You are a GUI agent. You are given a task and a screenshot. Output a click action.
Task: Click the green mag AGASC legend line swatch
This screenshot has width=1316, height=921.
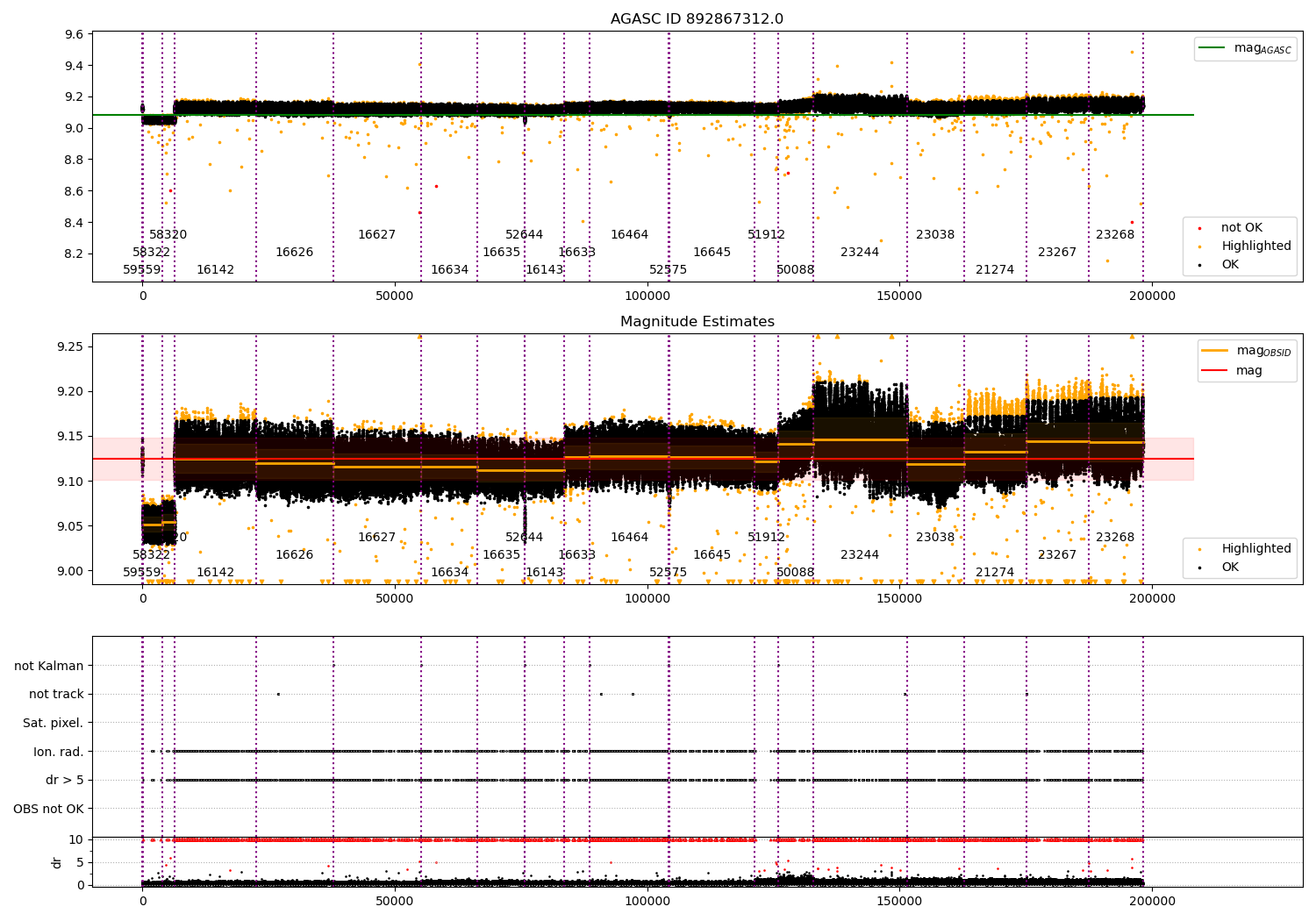pyautogui.click(x=1212, y=48)
